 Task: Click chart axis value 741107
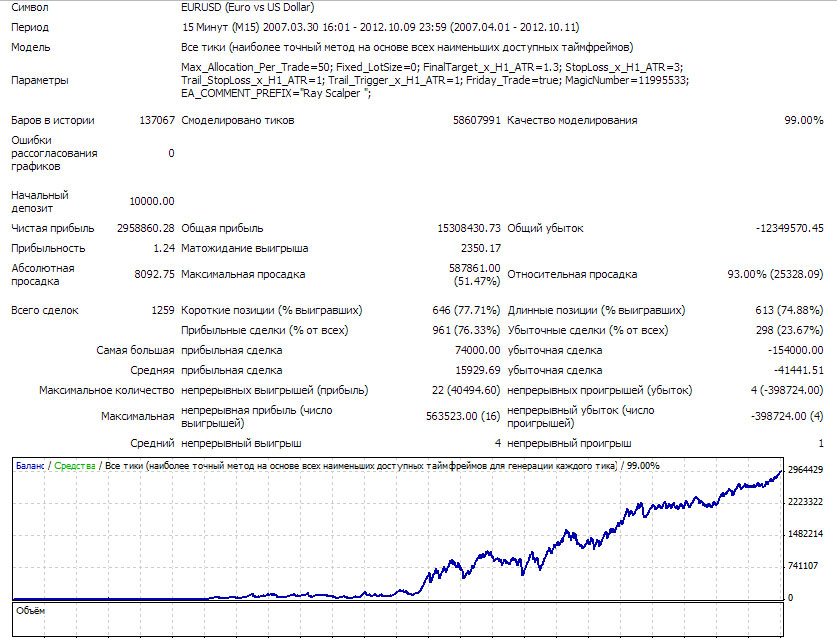[x=803, y=566]
